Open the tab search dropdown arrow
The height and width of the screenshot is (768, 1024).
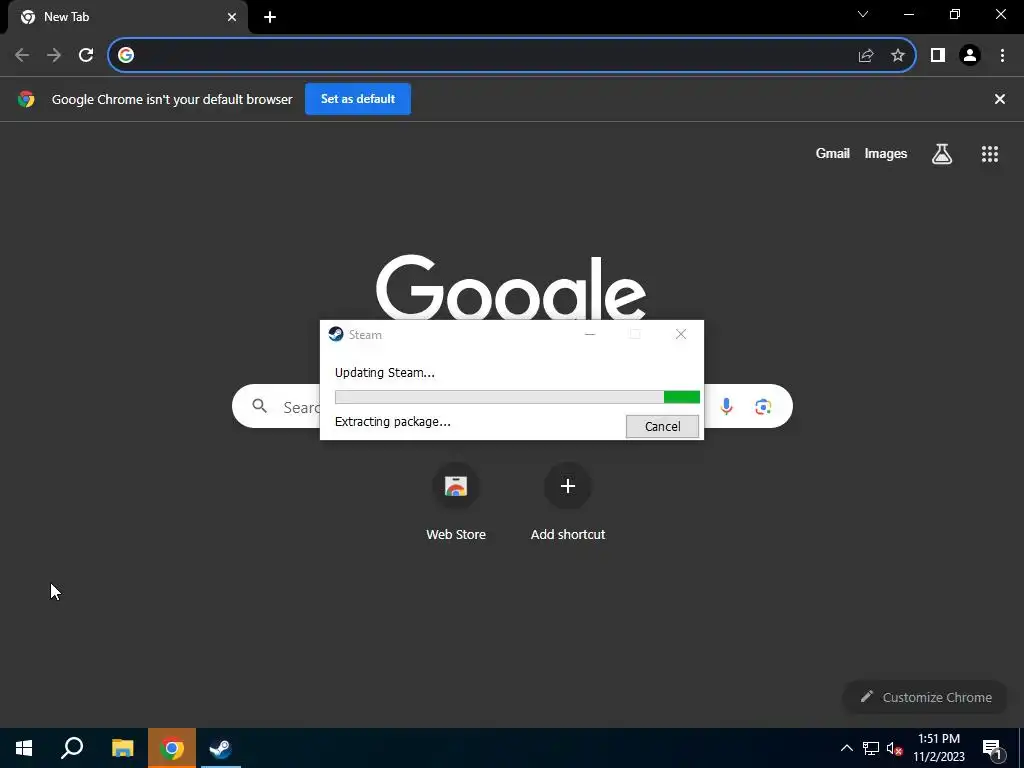(x=863, y=14)
